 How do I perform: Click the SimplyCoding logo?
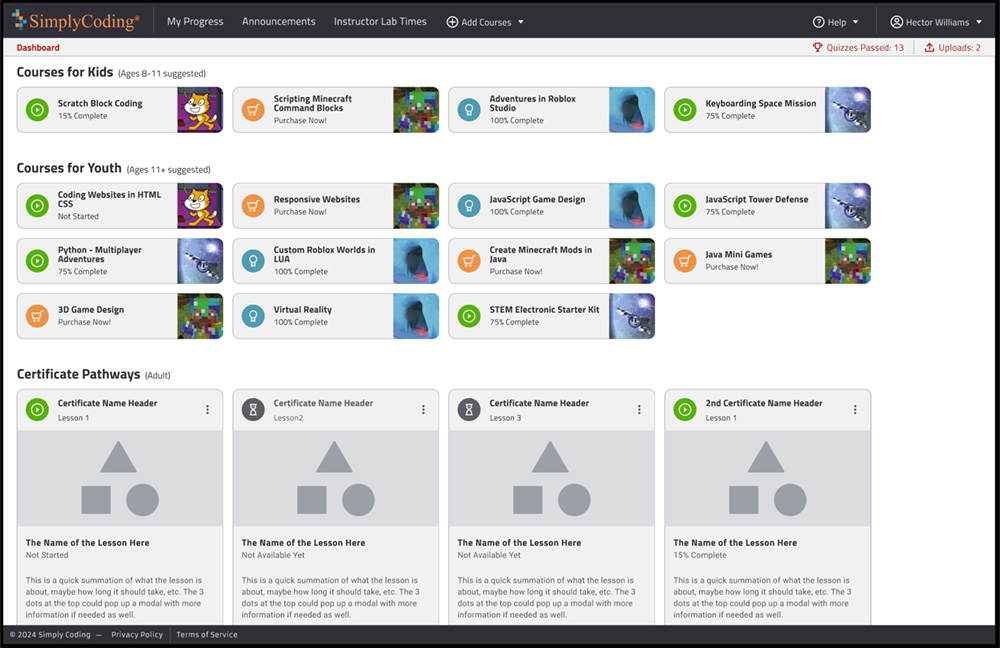click(x=76, y=21)
